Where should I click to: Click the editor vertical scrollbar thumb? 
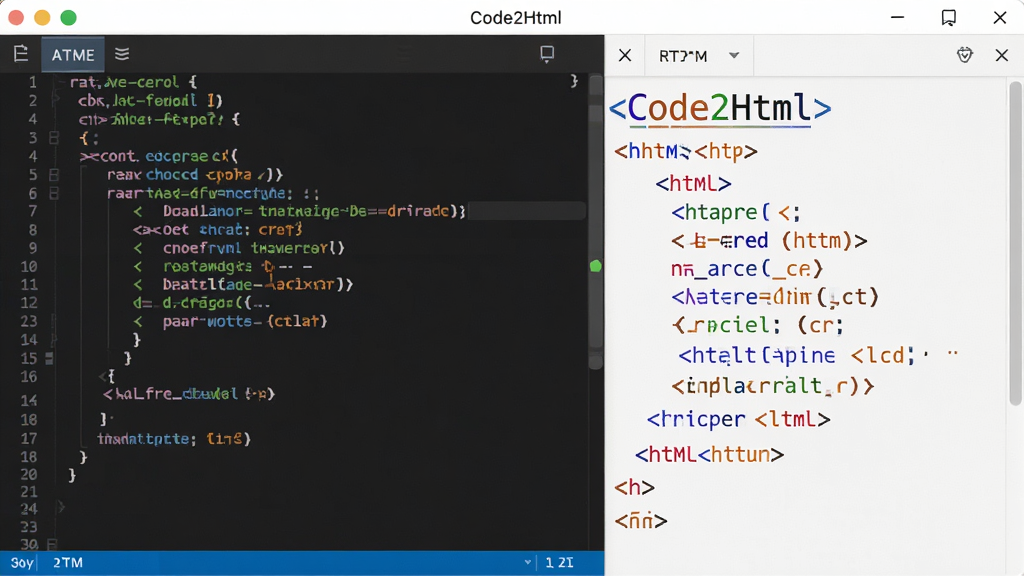[596, 222]
